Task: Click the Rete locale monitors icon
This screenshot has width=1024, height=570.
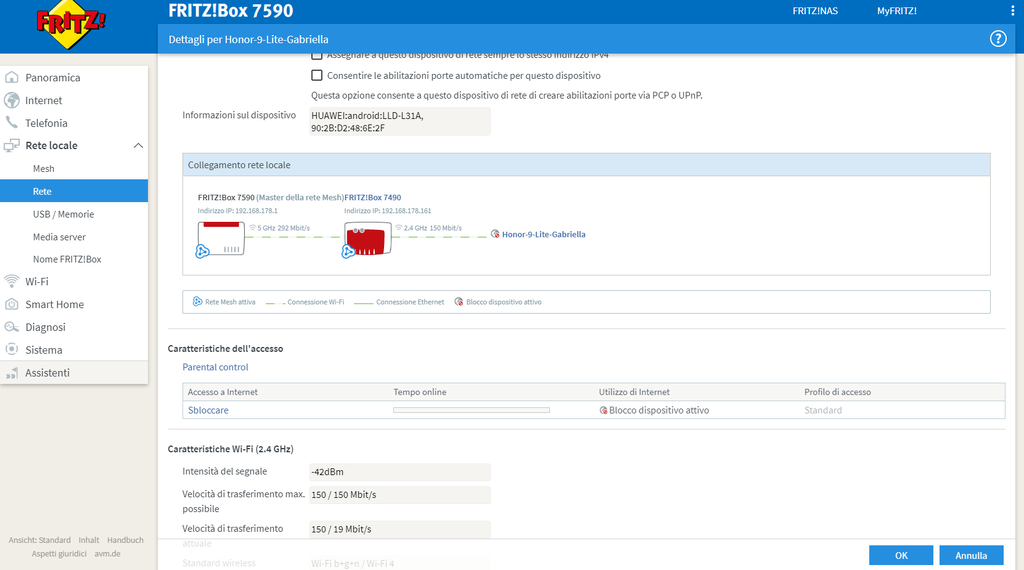Action: coord(12,146)
